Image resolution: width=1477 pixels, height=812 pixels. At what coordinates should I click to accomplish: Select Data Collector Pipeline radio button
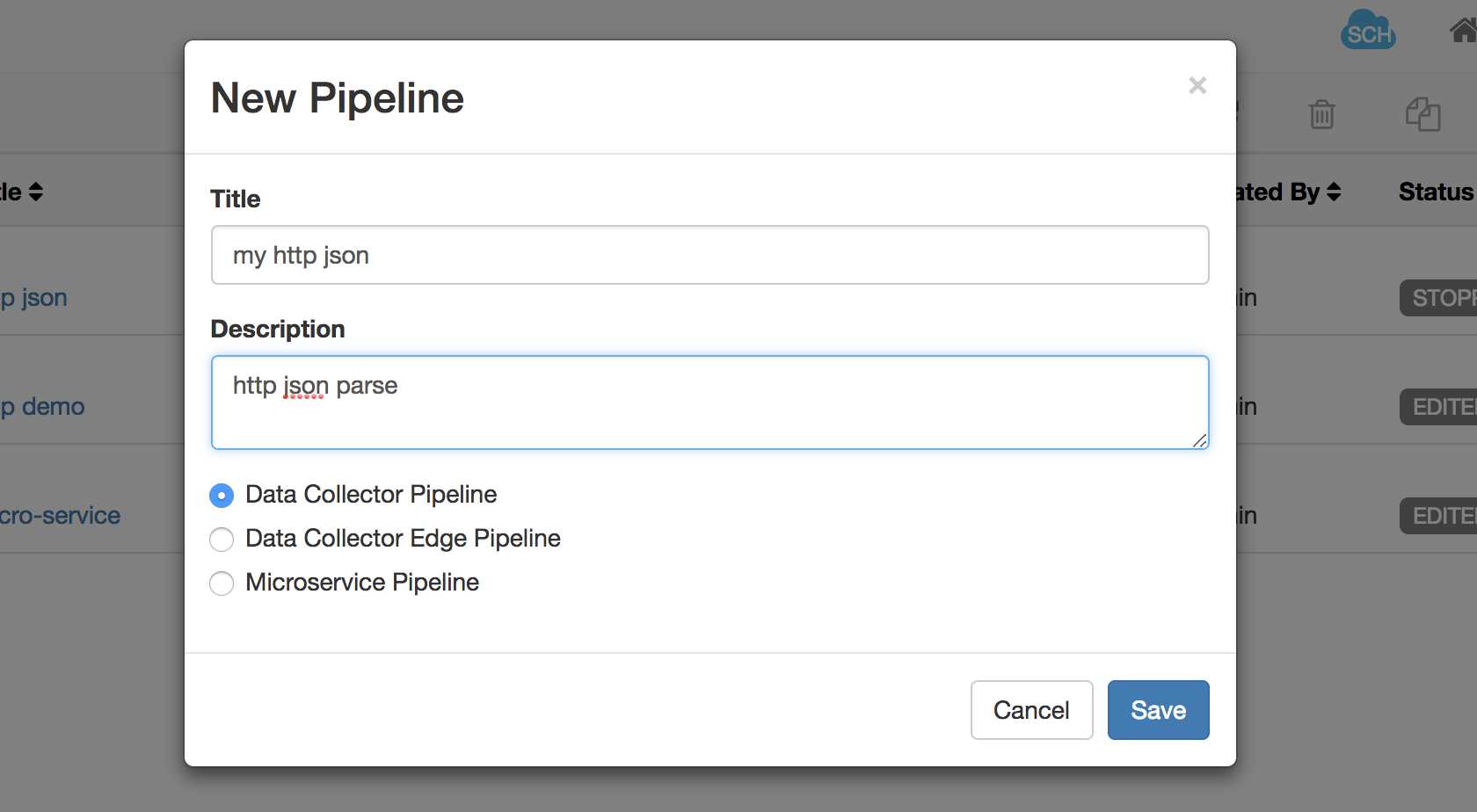222,496
